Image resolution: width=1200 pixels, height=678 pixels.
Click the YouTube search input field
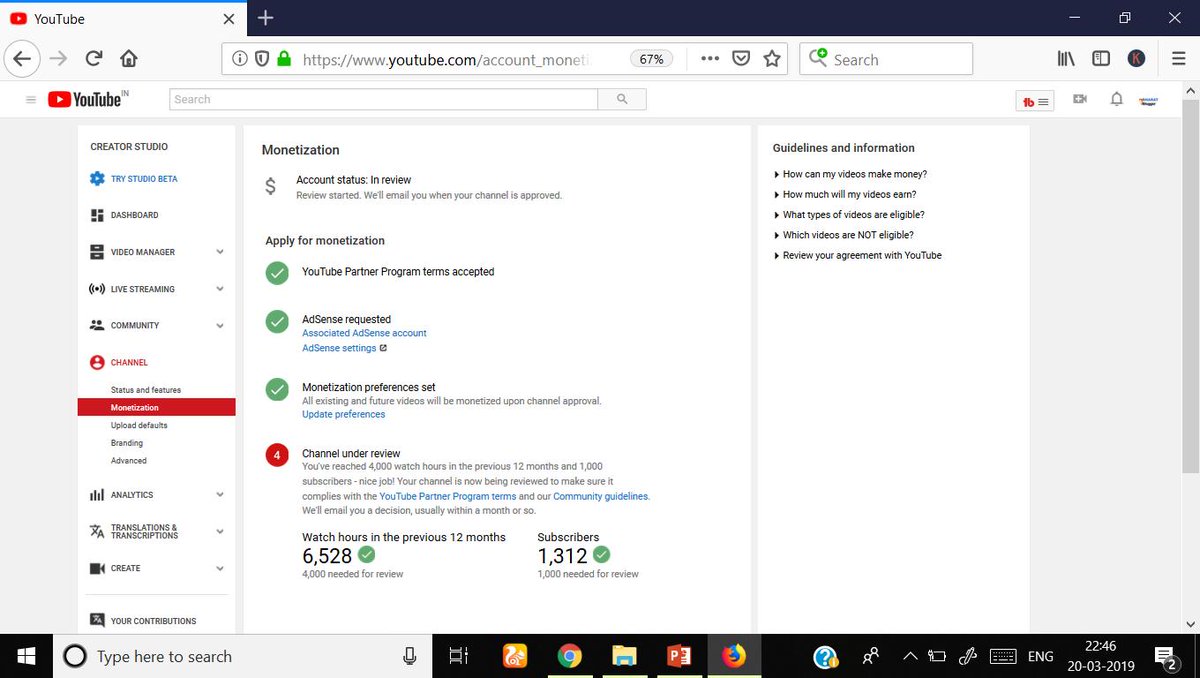tap(384, 99)
